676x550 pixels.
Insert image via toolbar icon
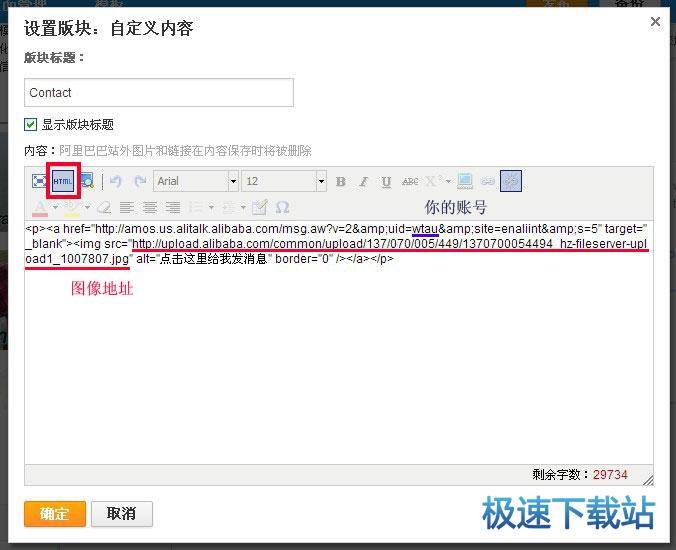[x=465, y=181]
